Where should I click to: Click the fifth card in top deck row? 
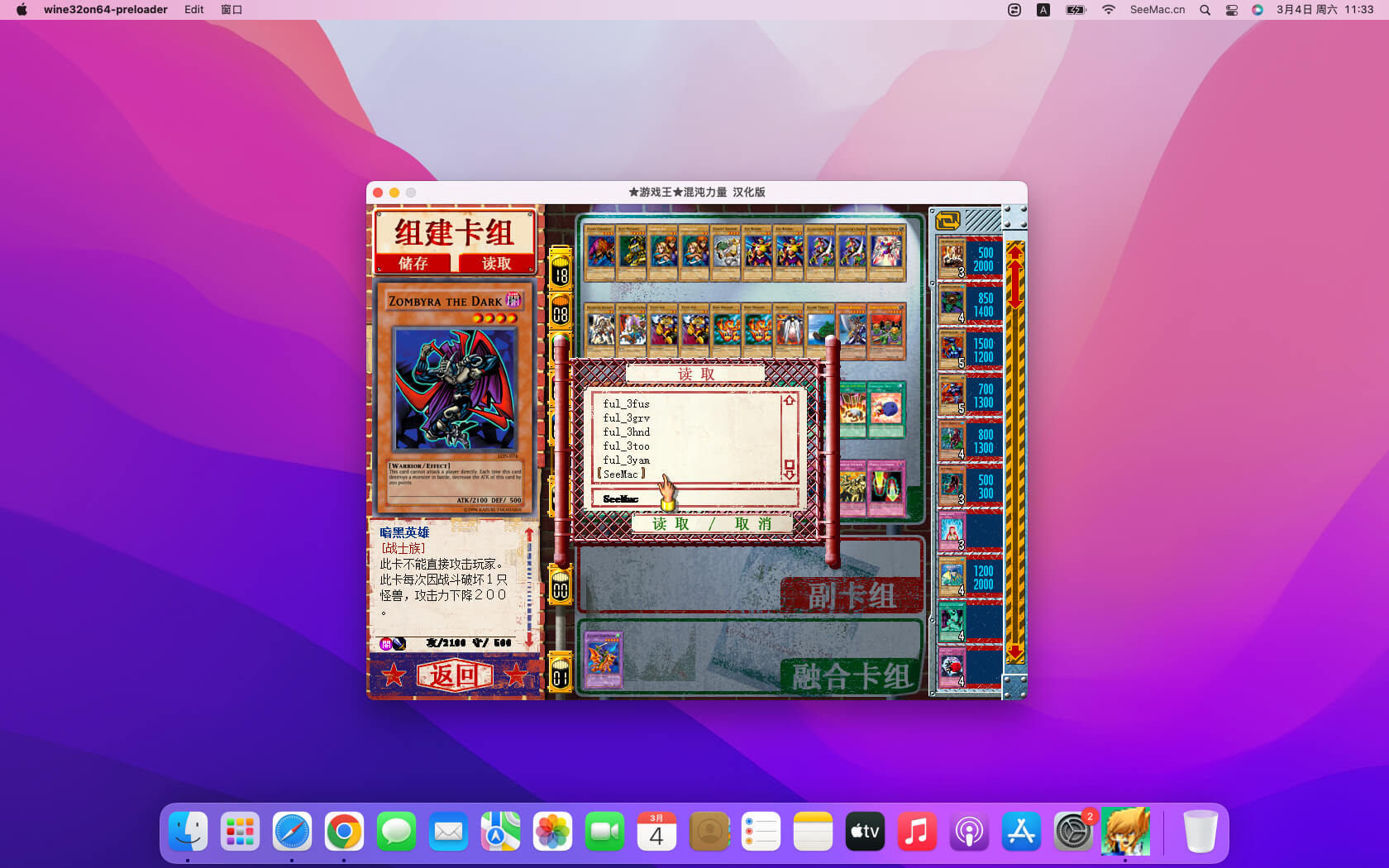pyautogui.click(x=726, y=253)
